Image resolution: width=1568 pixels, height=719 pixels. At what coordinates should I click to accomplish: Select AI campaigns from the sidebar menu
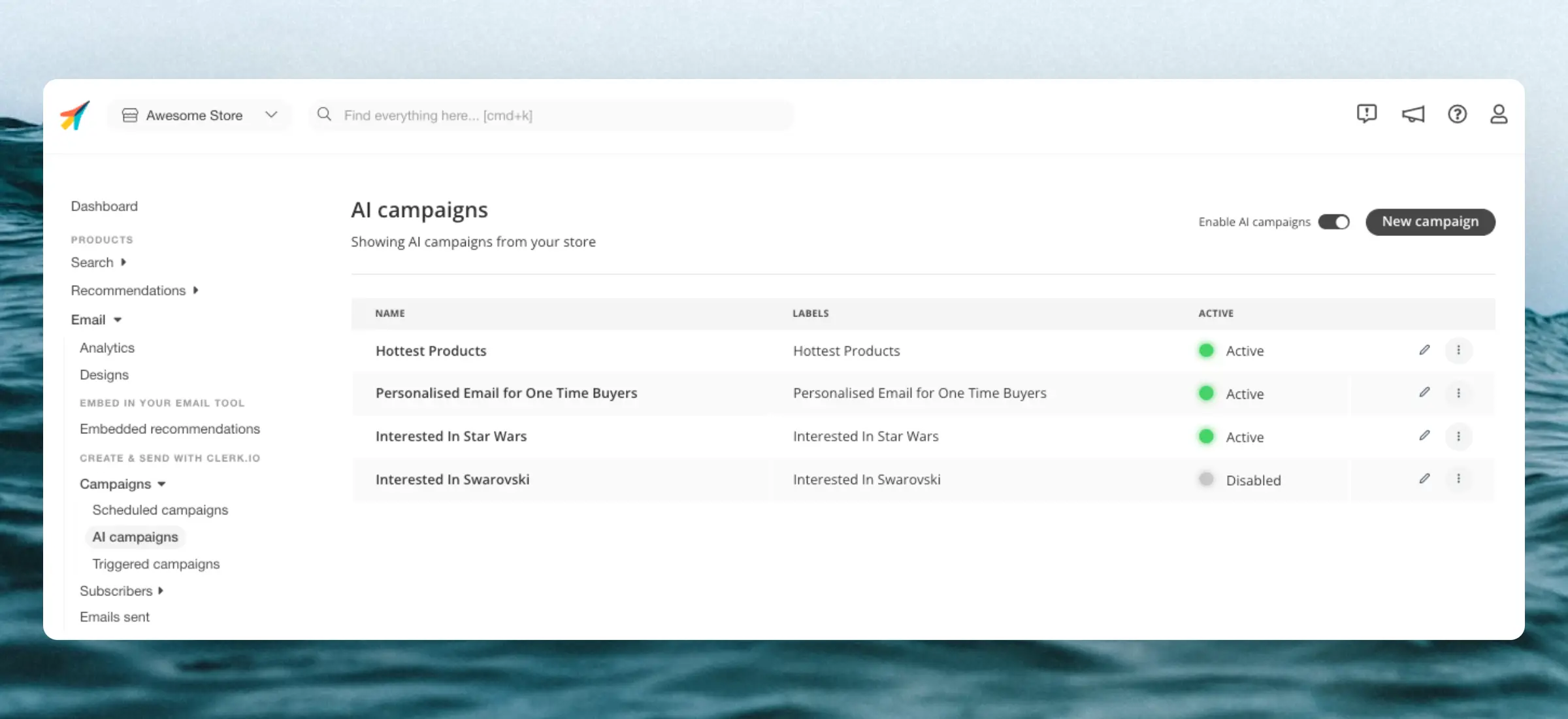pyautogui.click(x=135, y=536)
